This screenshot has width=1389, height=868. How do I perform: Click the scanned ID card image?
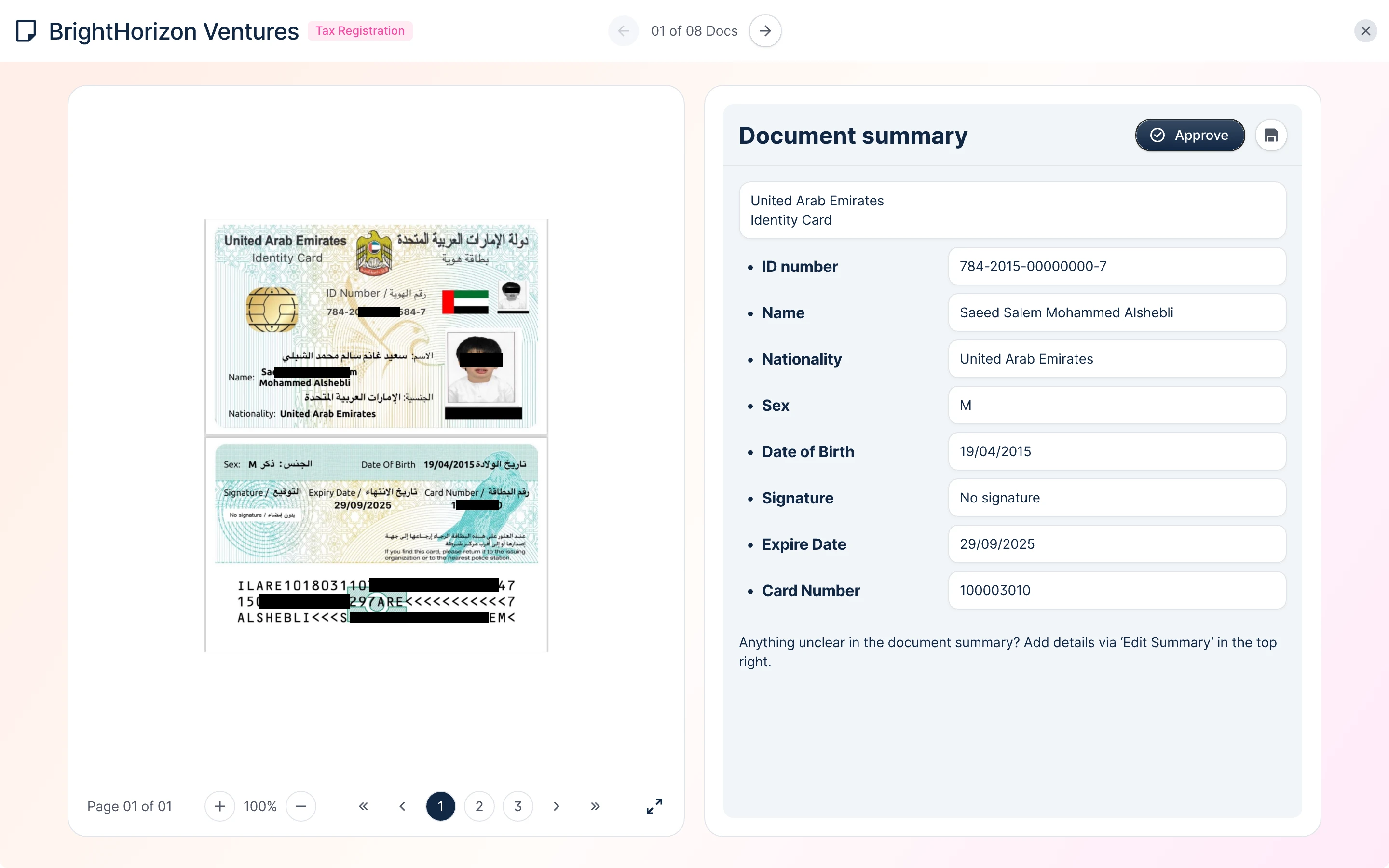pyautogui.click(x=376, y=435)
